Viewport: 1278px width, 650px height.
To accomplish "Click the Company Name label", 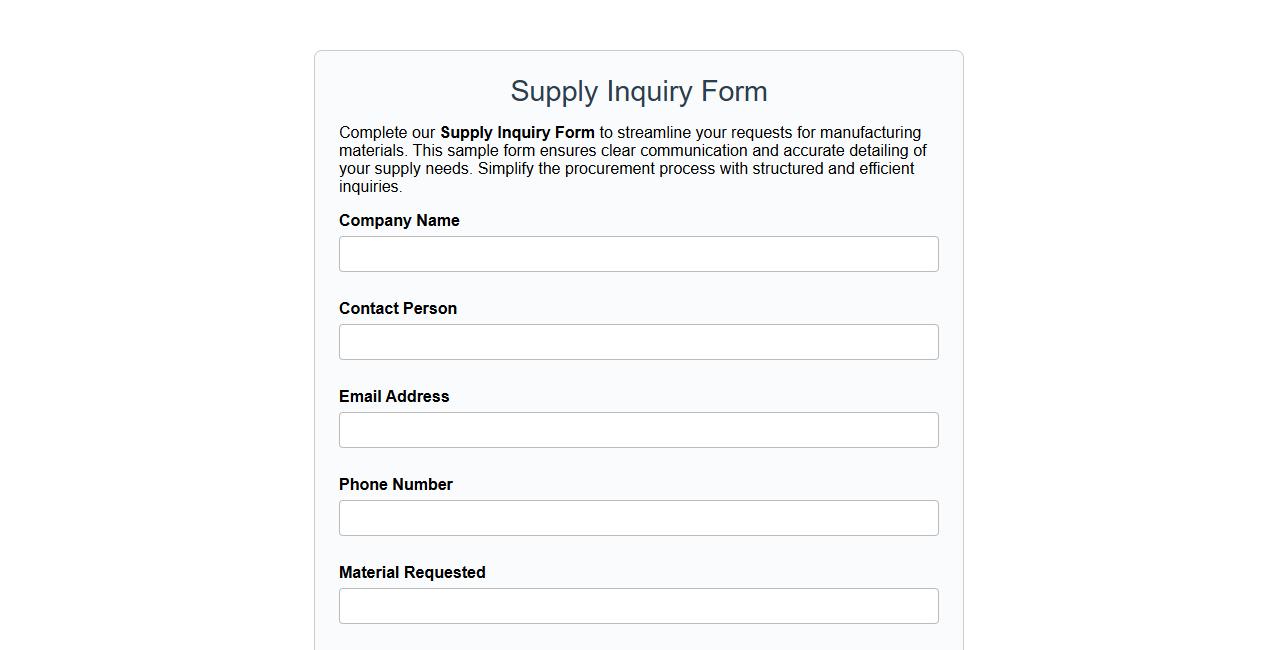I will [x=398, y=220].
